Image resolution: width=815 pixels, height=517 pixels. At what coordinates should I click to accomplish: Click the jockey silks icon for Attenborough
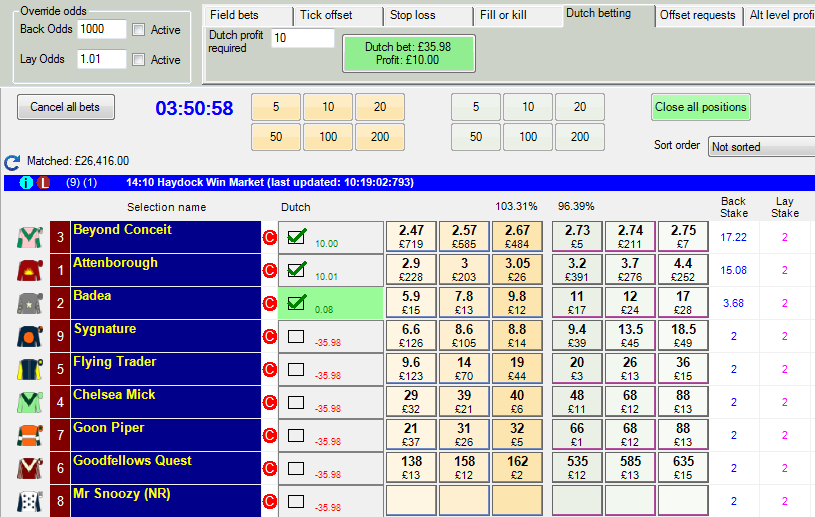pos(29,270)
